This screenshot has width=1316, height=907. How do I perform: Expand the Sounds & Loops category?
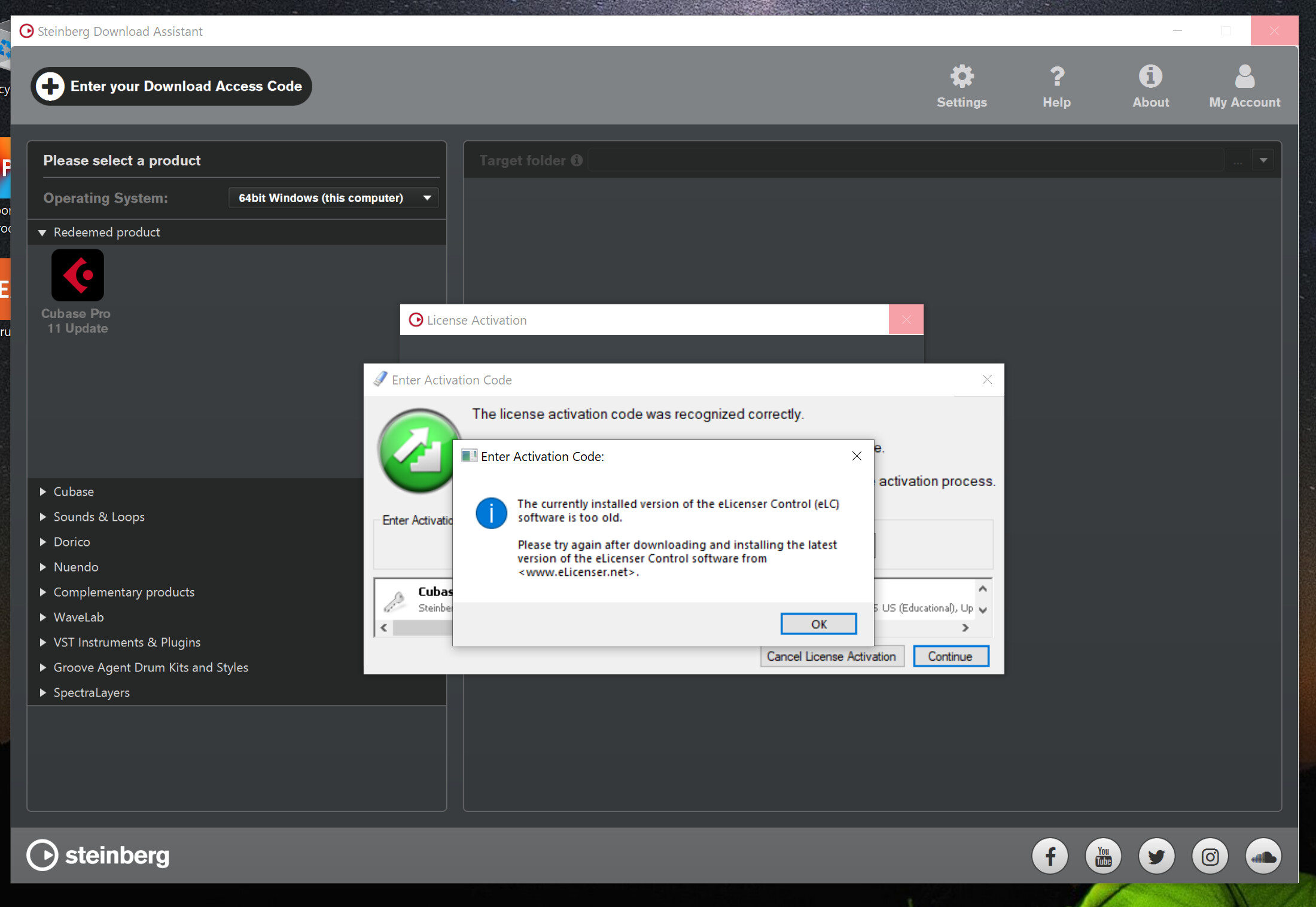click(42, 517)
